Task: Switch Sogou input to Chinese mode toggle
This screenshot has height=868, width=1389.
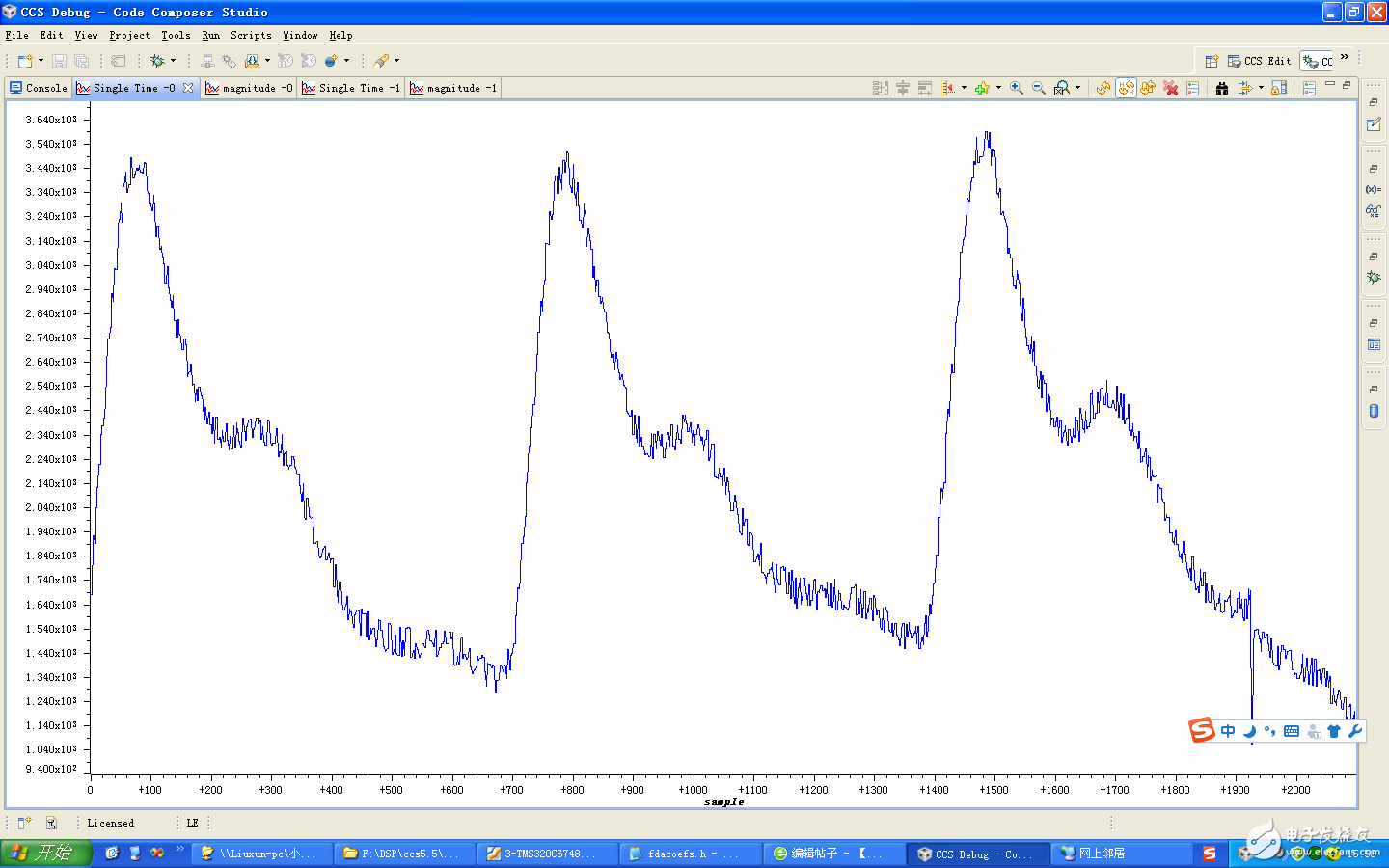Action: [1228, 731]
